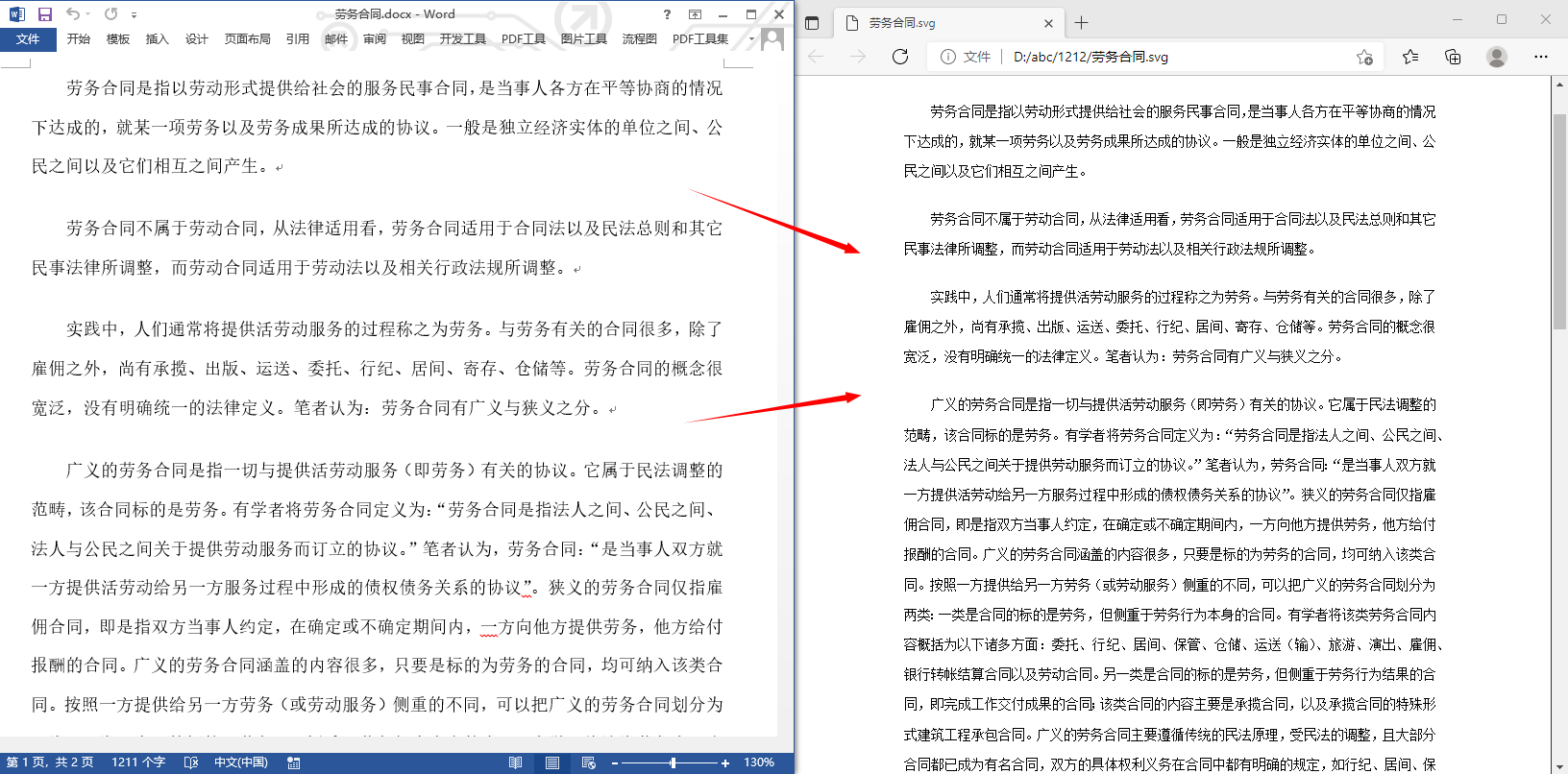This screenshot has width=1568, height=774.
Task: Click the browser Forward arrow
Action: coord(858,57)
